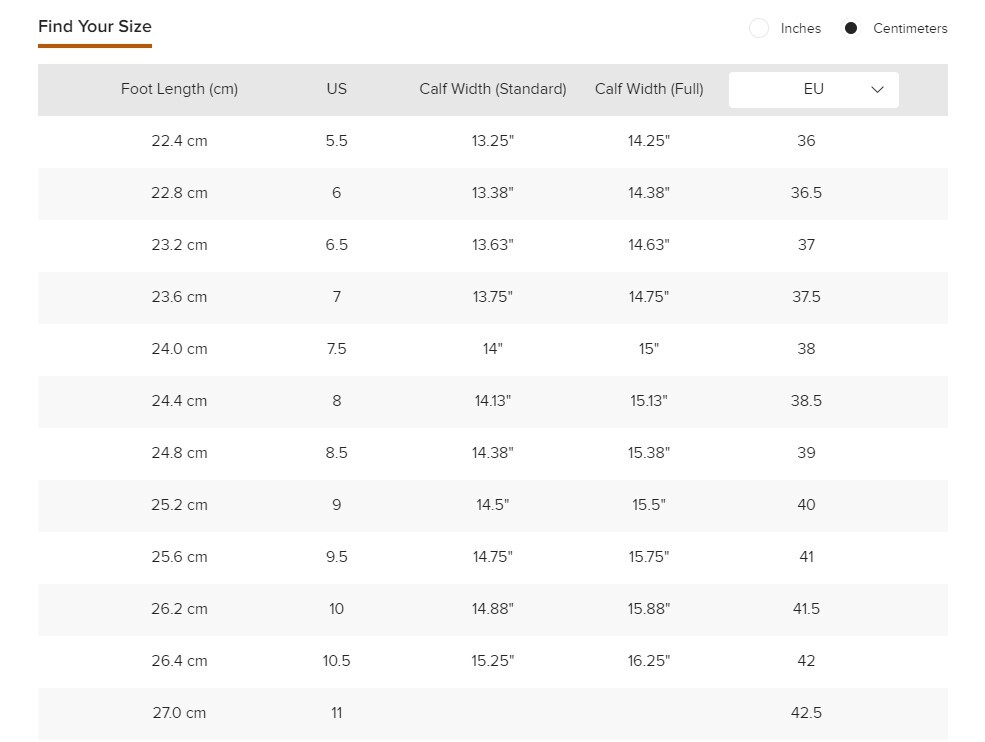
Task: Click the 27.0 cm foot length cell
Action: (179, 713)
